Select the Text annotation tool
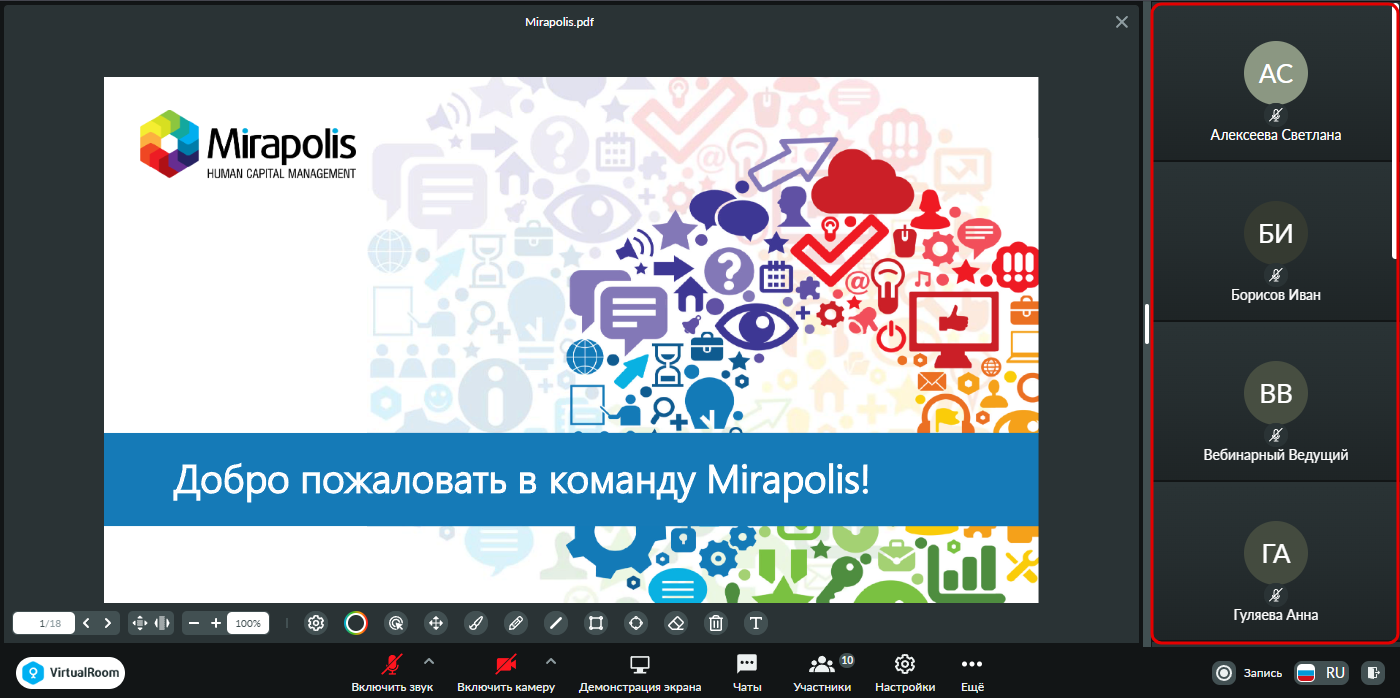 pos(756,623)
